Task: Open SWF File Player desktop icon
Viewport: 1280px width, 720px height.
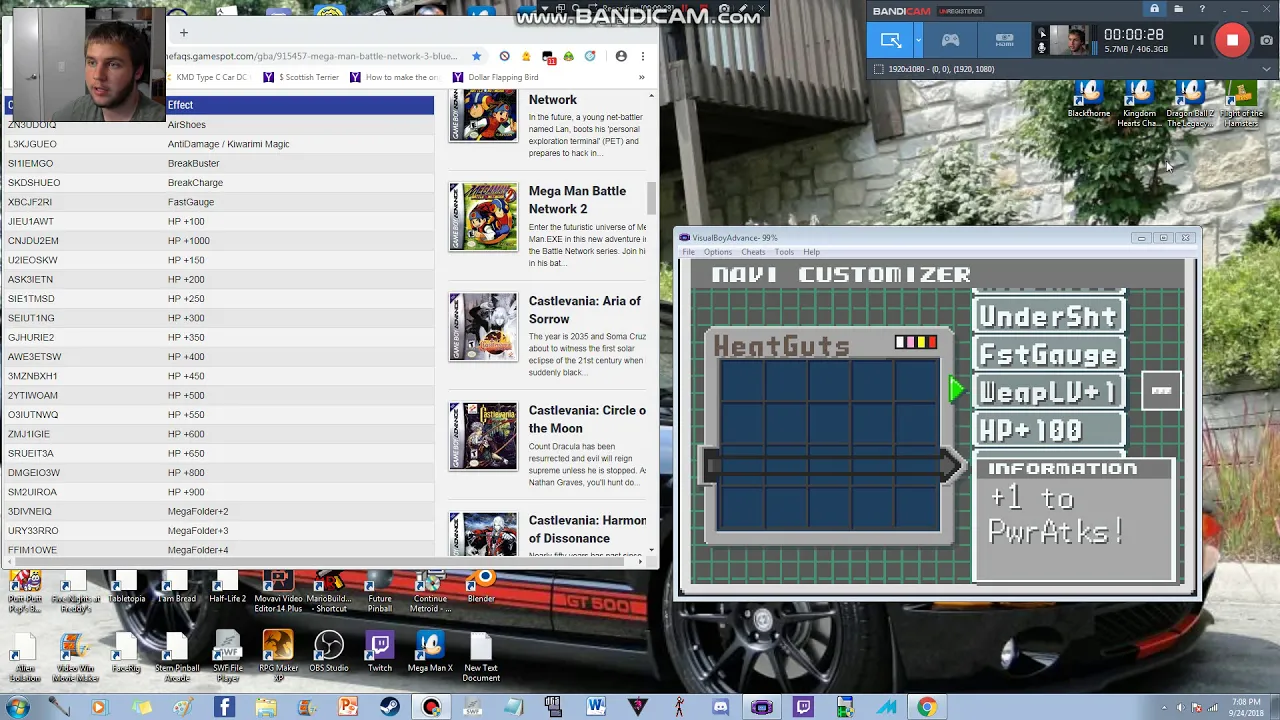Action: [x=228, y=656]
